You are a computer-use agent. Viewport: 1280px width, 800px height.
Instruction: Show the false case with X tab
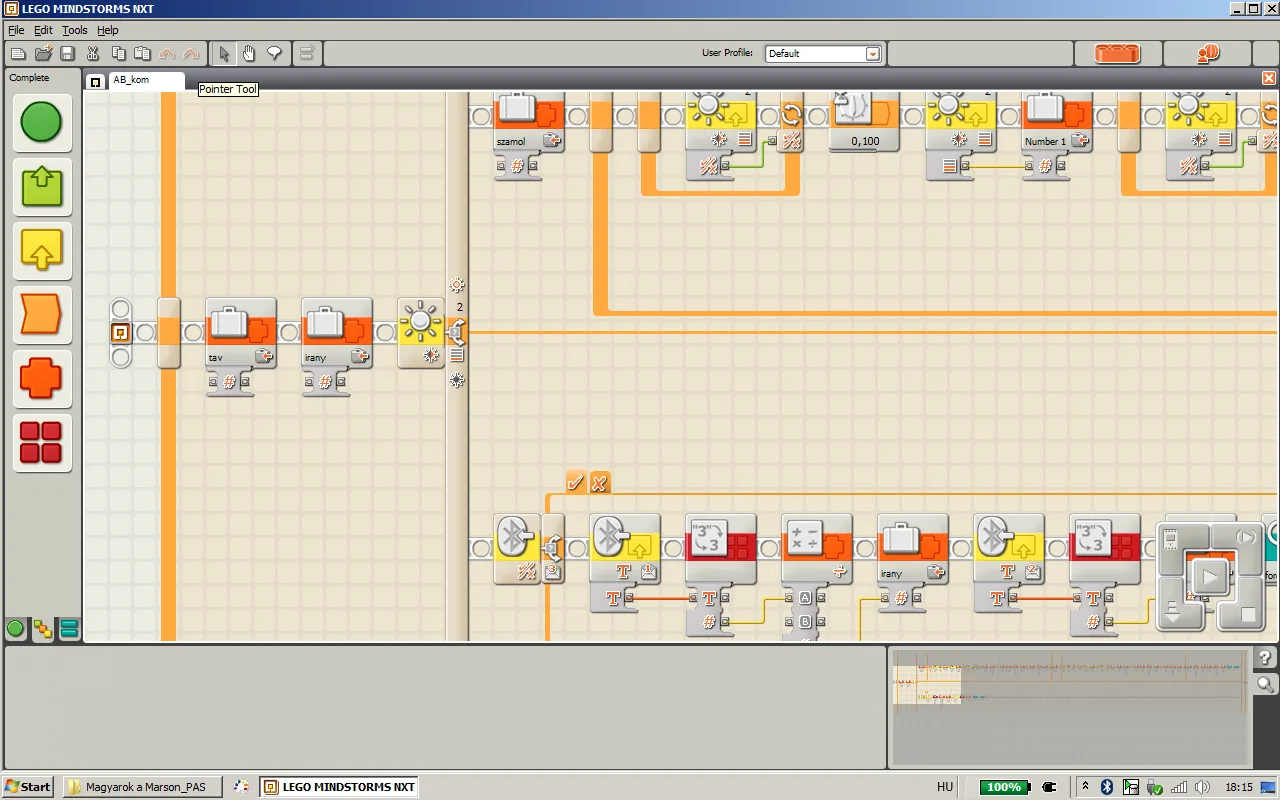point(600,483)
